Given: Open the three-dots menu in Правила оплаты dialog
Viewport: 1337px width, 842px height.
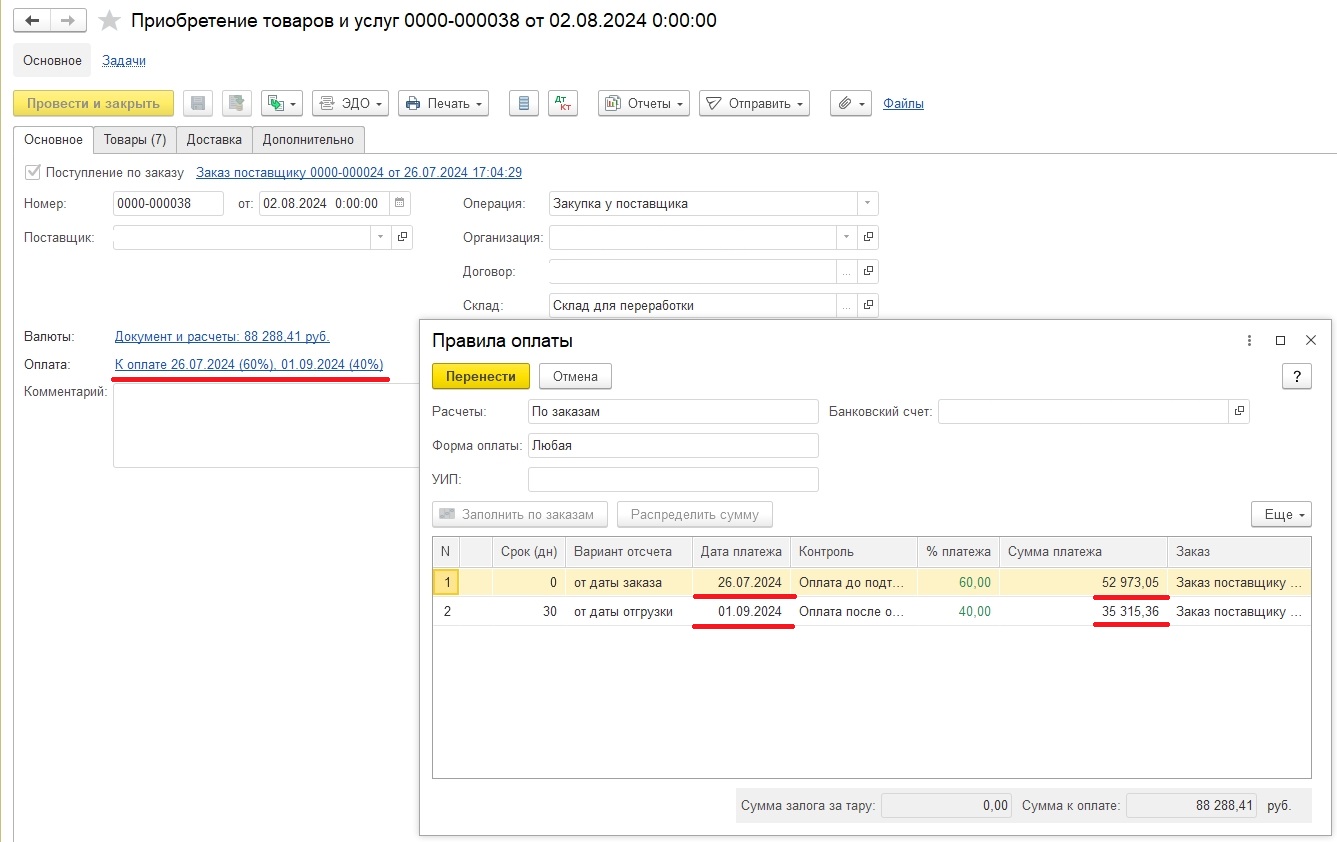Looking at the screenshot, I should point(1249,340).
